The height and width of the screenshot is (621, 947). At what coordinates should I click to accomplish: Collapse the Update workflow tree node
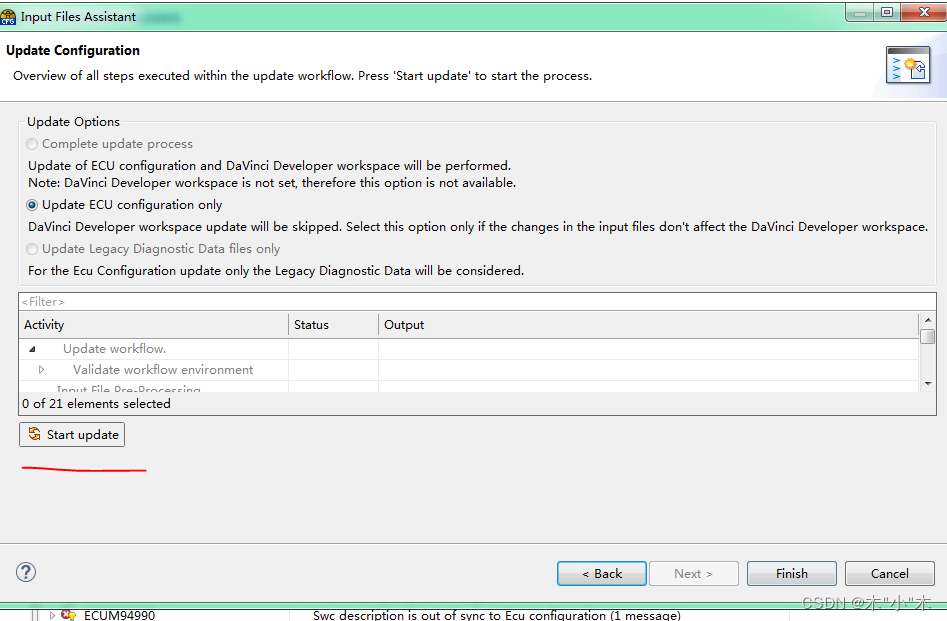[33, 349]
